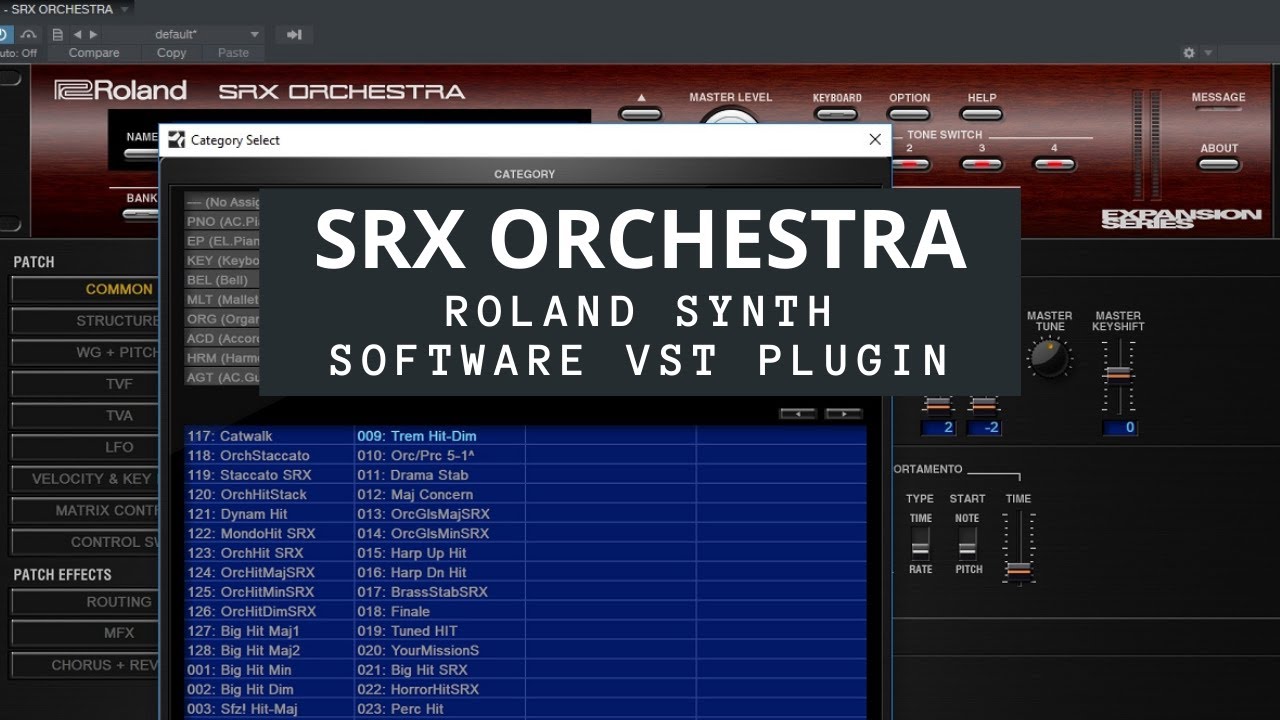This screenshot has width=1280, height=720.
Task: Click the Master Keyshift value field 0
Action: coord(1120,428)
